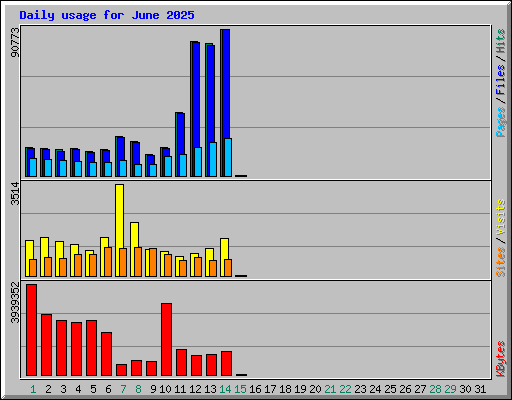Screen dimensions: 512x400
Task: Select day 18 on the axis
Action: [x=285, y=389]
